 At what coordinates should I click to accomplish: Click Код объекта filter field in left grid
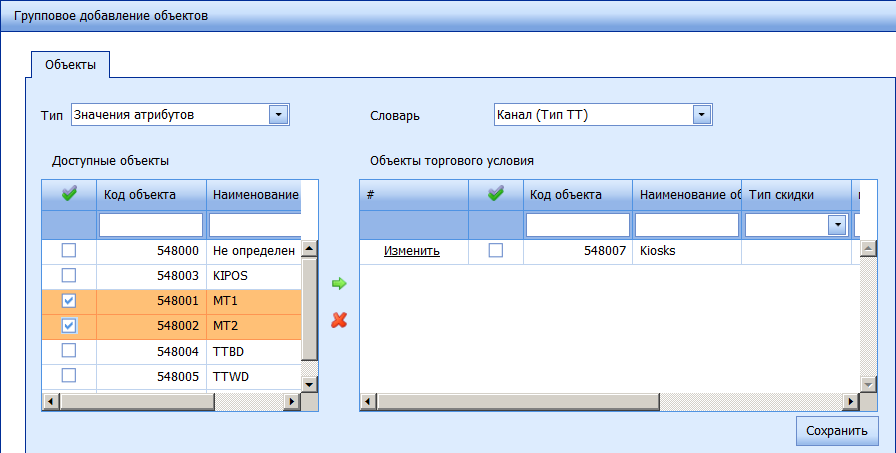tap(151, 226)
